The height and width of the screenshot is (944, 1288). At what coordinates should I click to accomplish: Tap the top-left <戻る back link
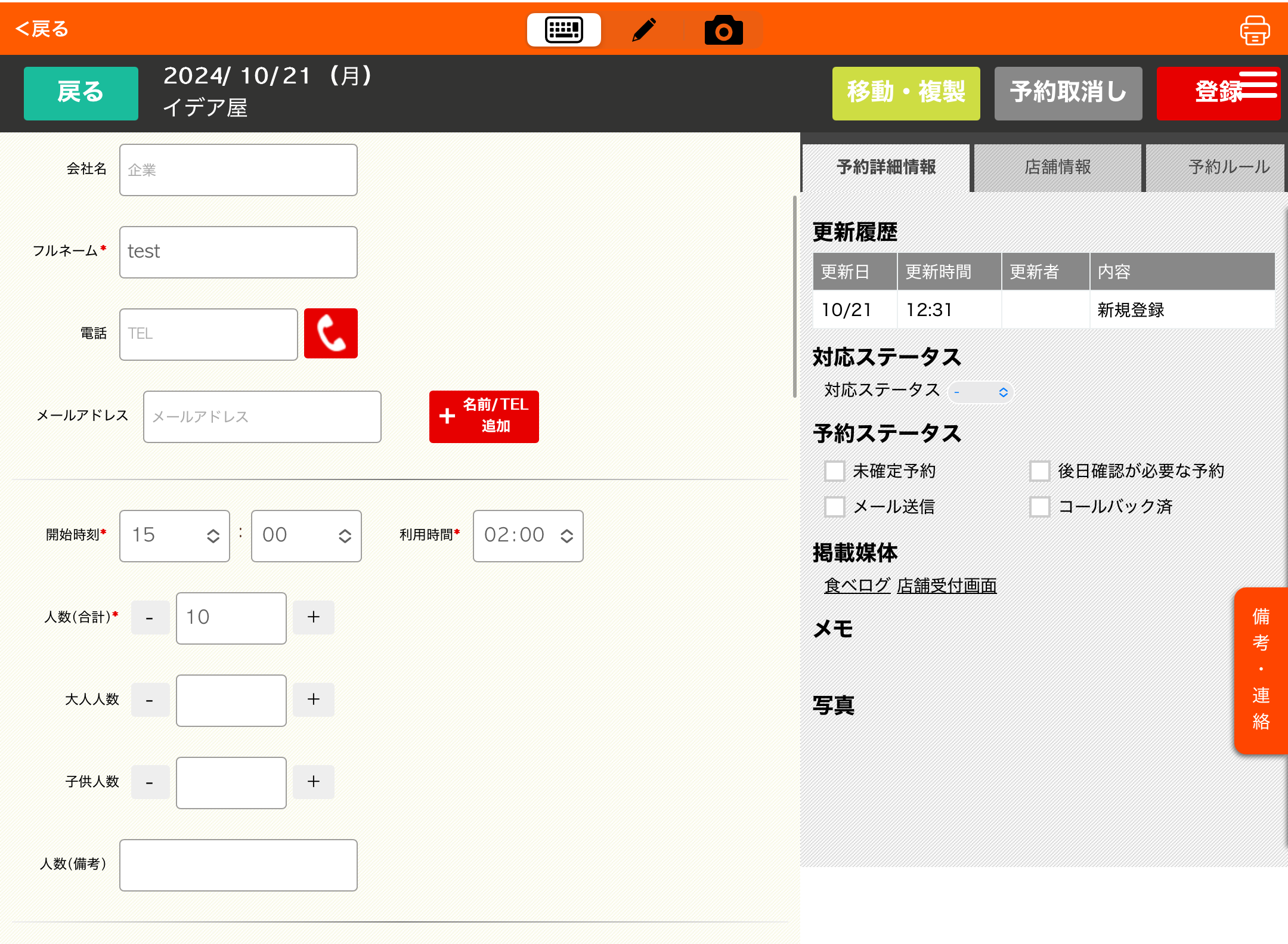point(42,28)
